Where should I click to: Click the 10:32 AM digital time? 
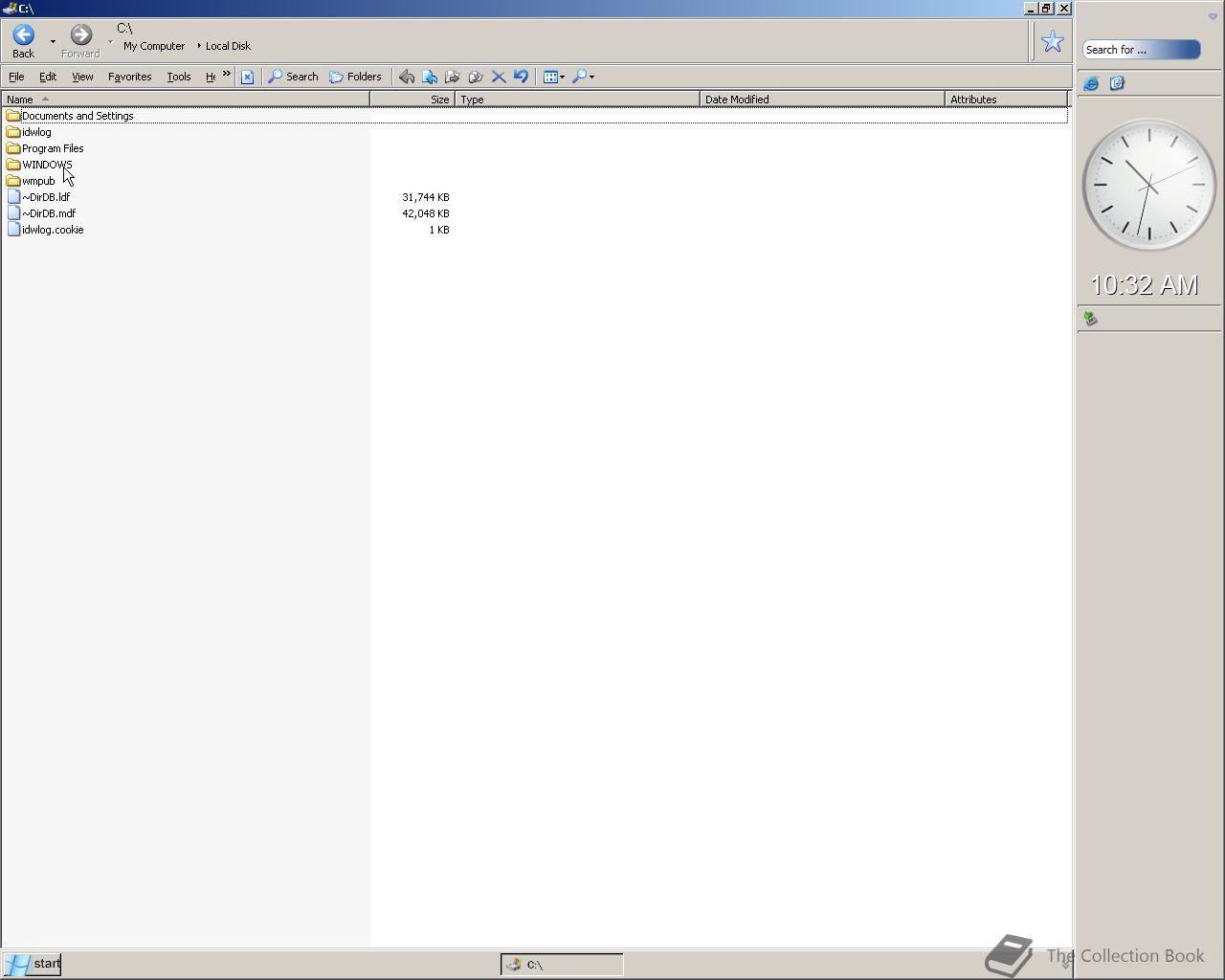coord(1144,285)
